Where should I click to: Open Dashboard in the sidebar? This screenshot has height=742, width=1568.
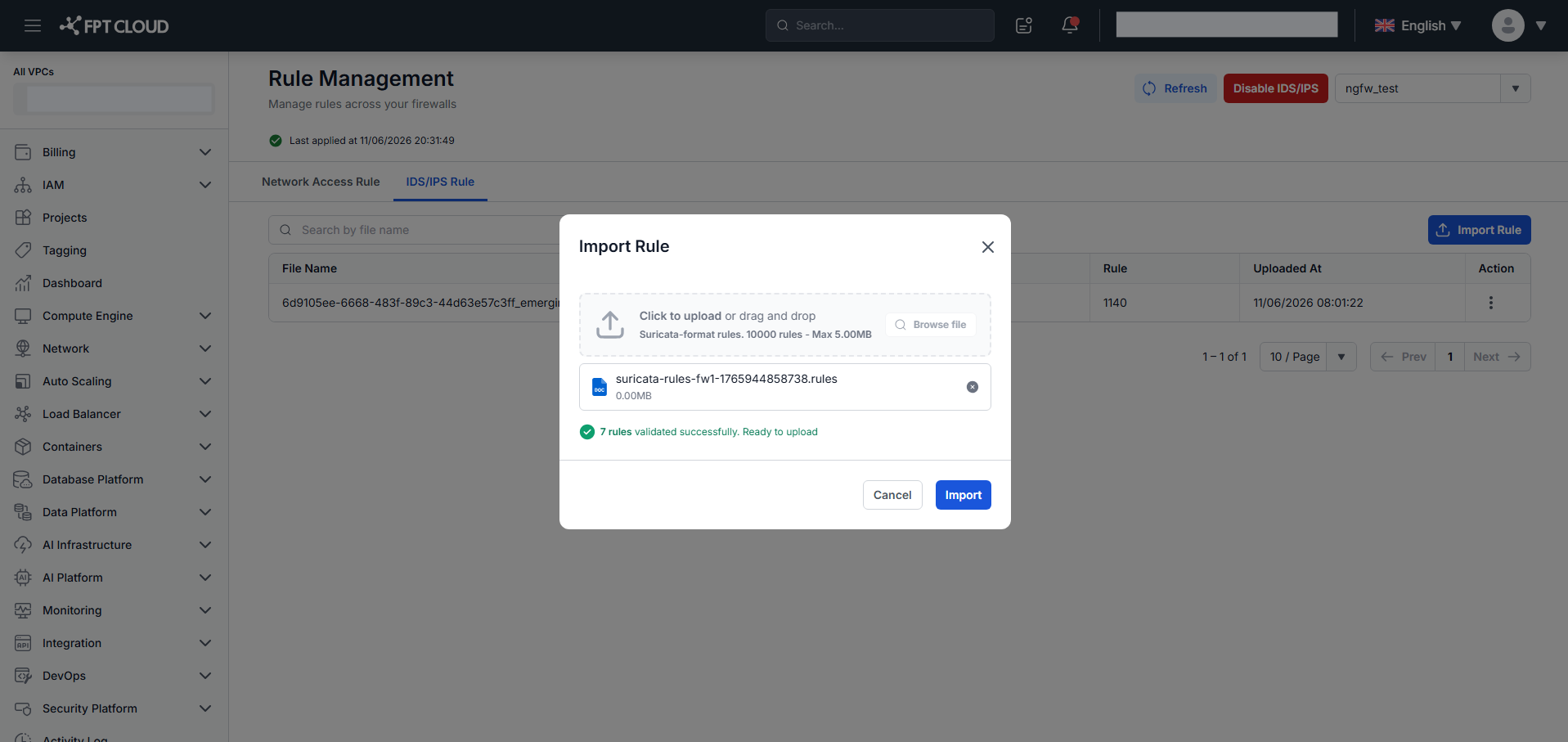[72, 283]
